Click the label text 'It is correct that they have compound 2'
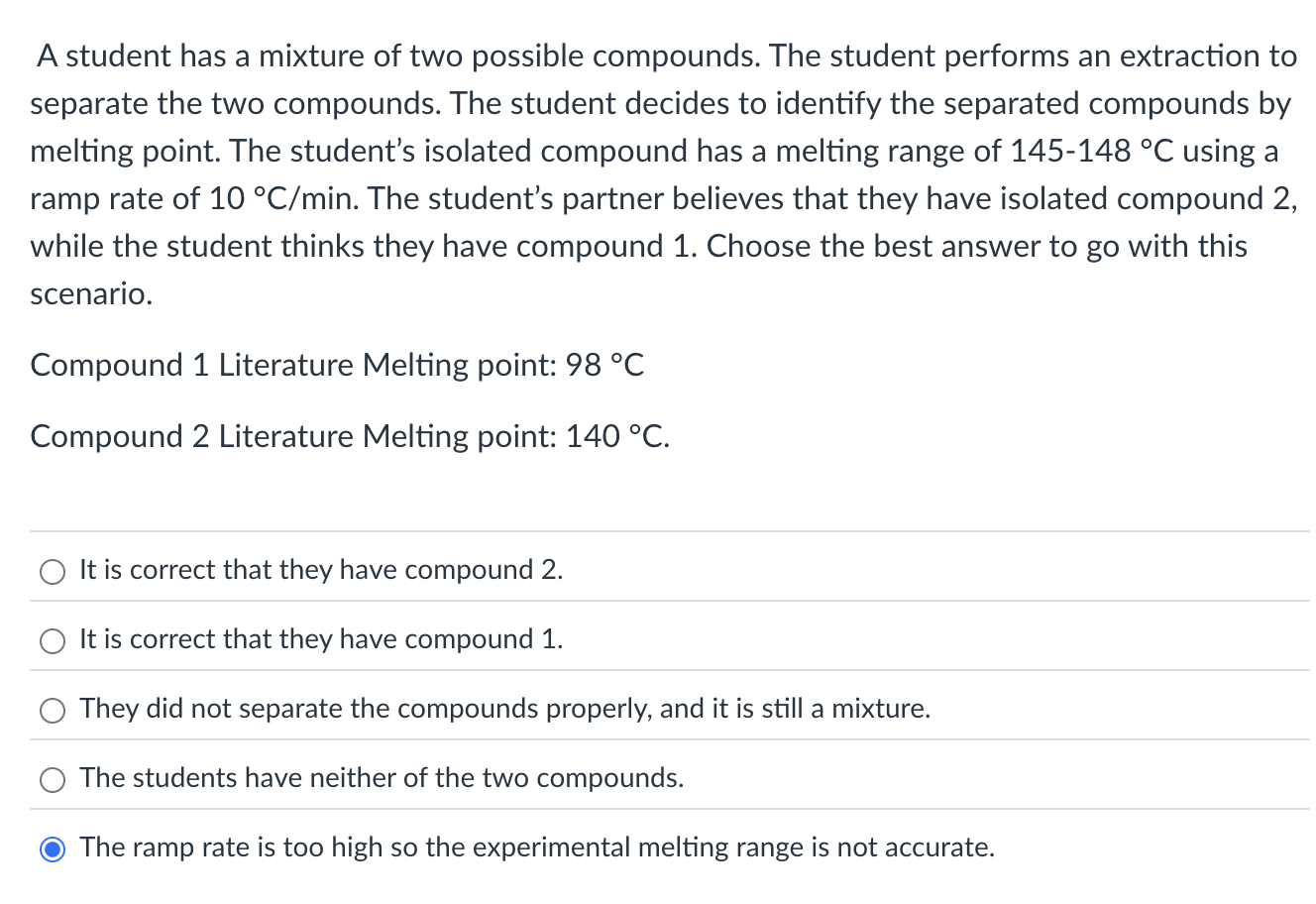This screenshot has width=1316, height=904. coord(320,571)
